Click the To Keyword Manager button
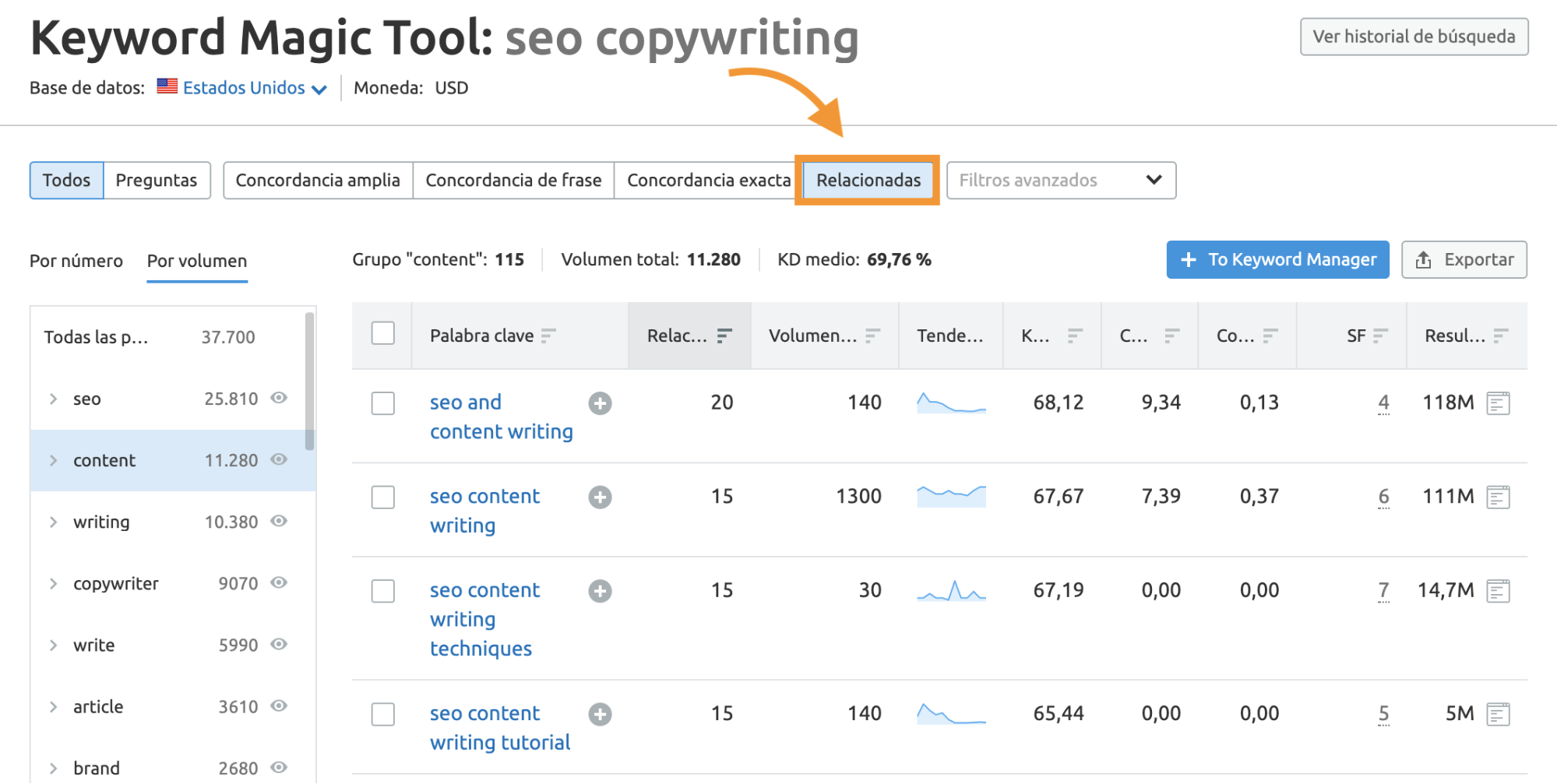Image resolution: width=1557 pixels, height=784 pixels. [x=1277, y=259]
